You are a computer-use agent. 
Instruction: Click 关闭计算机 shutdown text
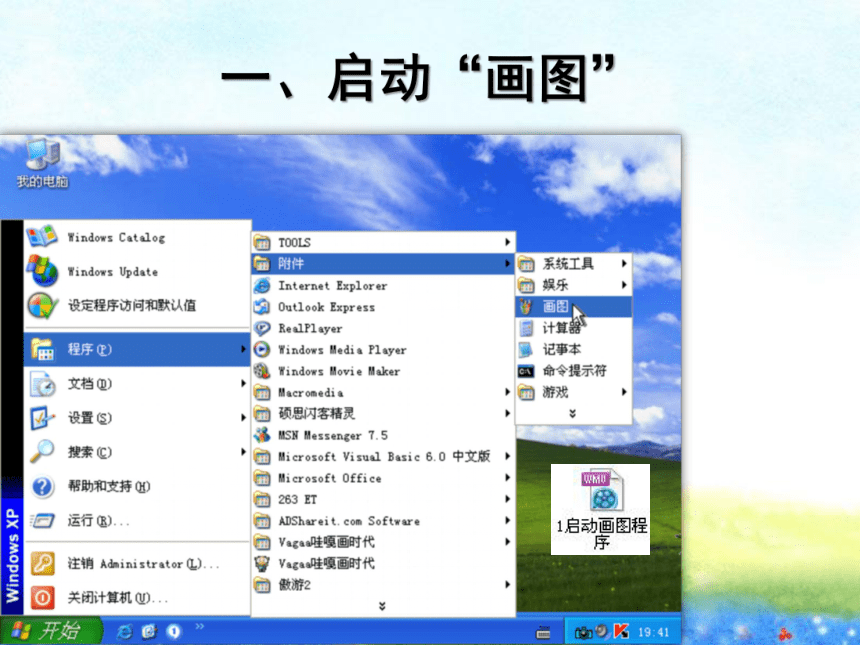pyautogui.click(x=117, y=598)
